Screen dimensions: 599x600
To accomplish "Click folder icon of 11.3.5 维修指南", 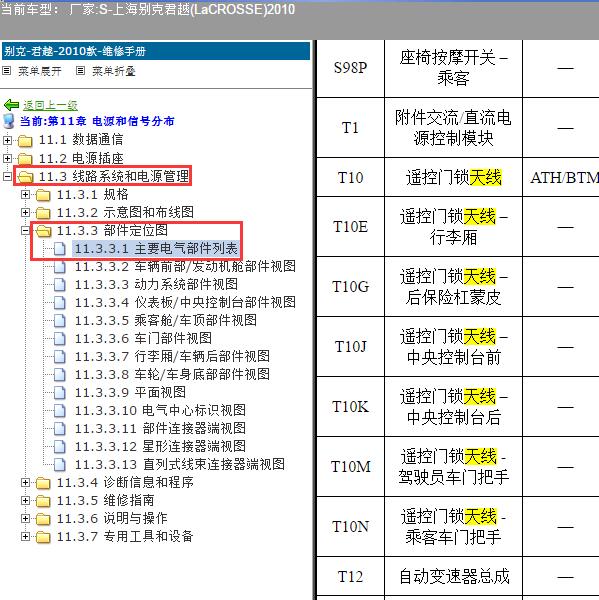I will 43,501.
